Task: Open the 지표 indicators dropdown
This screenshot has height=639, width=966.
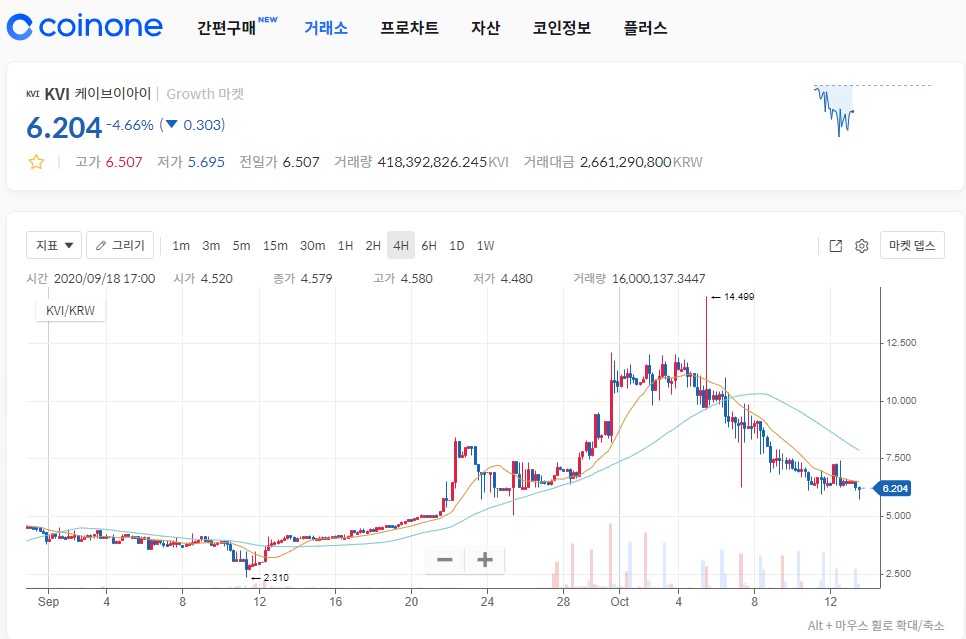Action: tap(54, 245)
